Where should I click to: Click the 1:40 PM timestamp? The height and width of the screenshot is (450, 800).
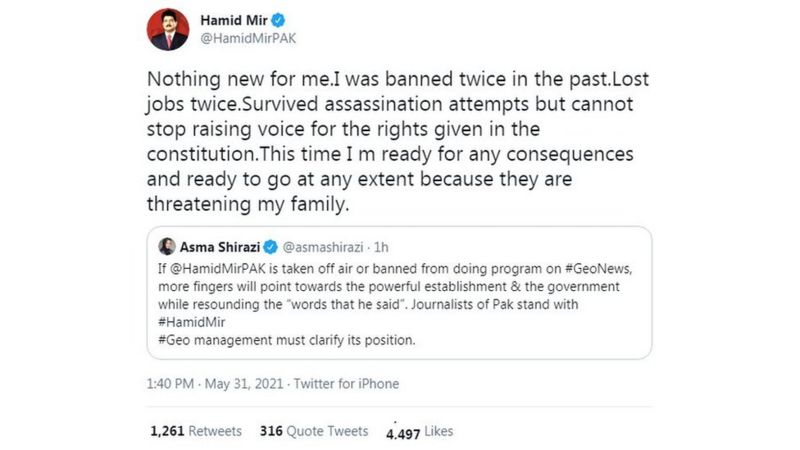coord(170,384)
